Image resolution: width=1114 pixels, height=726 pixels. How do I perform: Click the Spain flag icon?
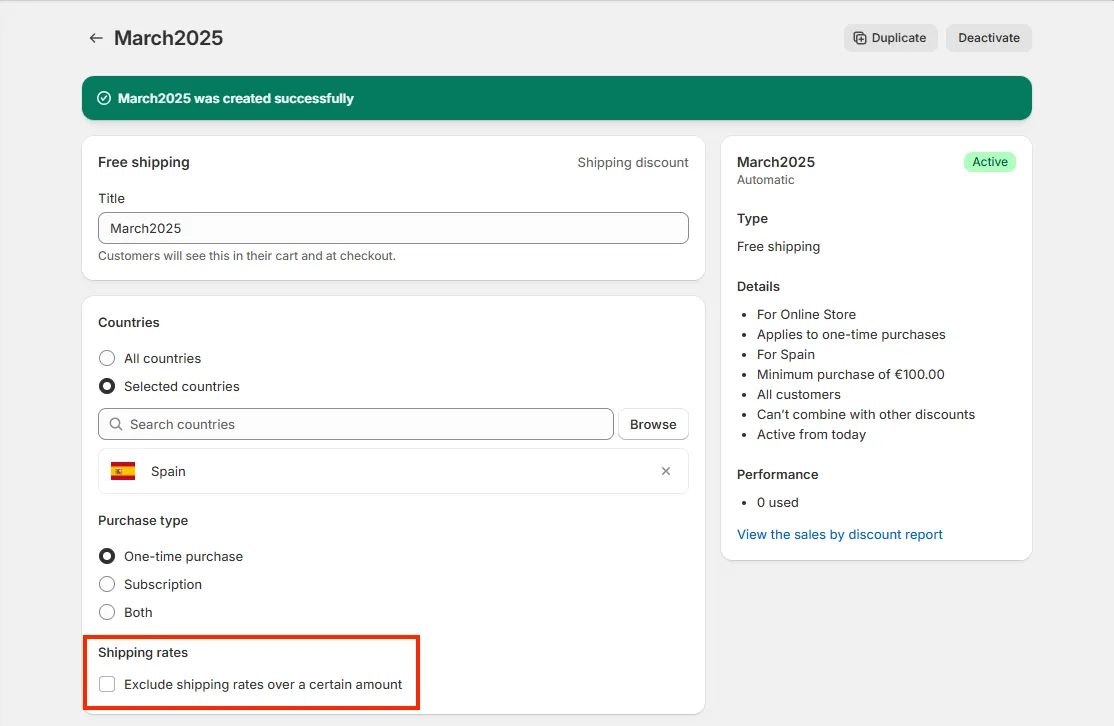pyautogui.click(x=122, y=470)
